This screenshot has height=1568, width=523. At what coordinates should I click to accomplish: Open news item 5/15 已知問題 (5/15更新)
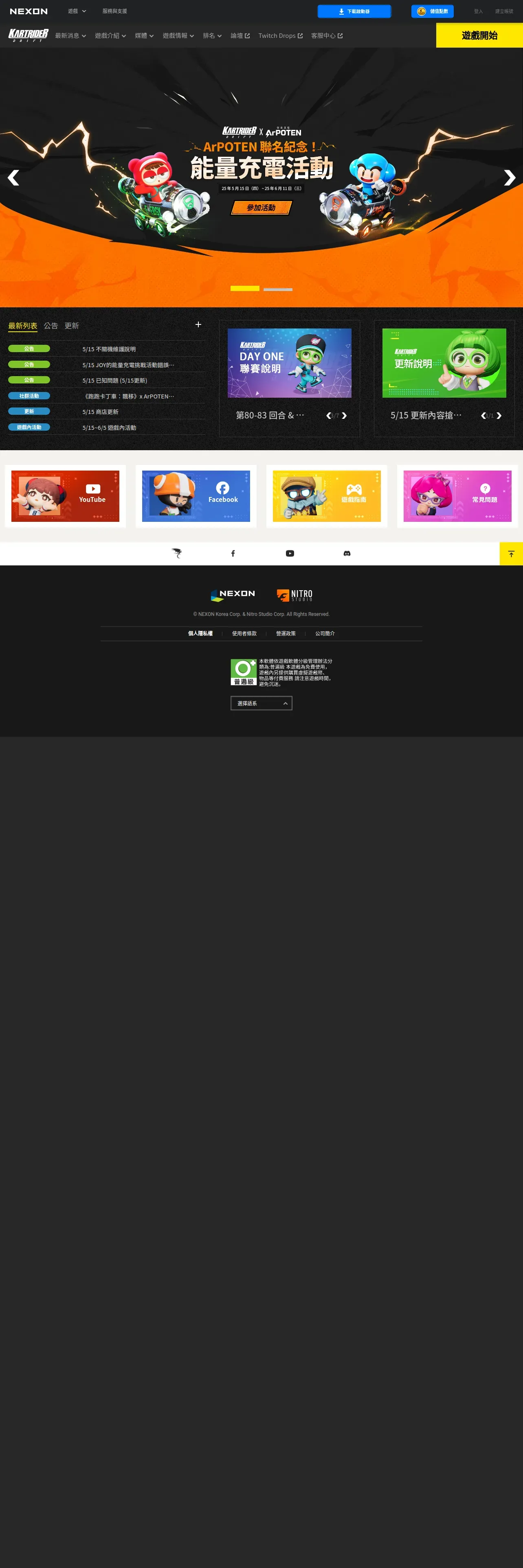point(114,381)
